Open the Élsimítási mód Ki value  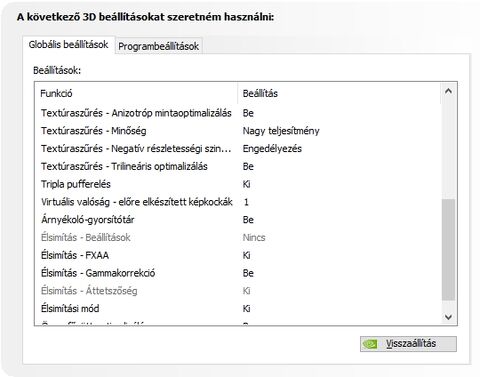click(247, 309)
